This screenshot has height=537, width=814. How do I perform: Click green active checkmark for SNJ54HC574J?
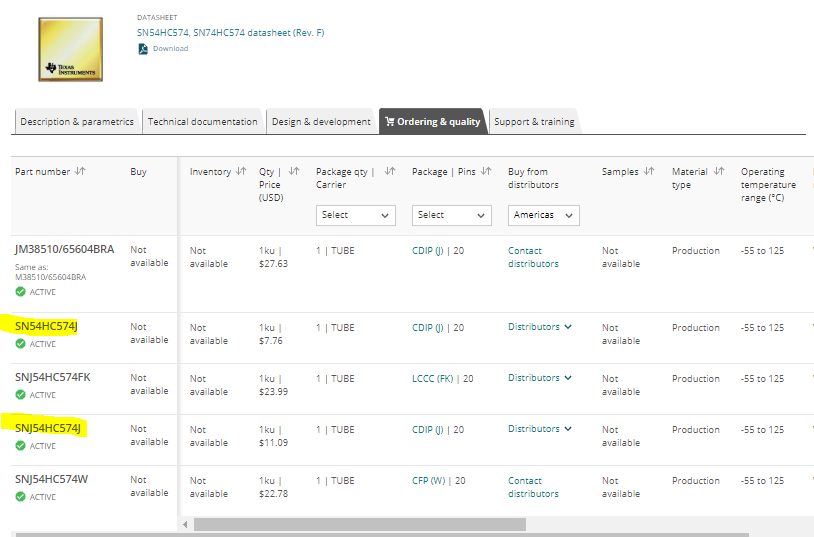tap(20, 446)
